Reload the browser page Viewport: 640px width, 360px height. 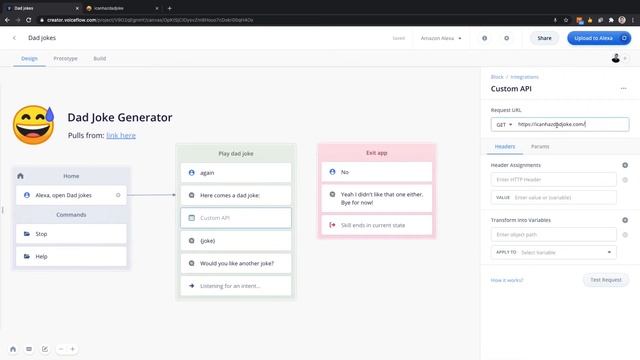pos(29,20)
